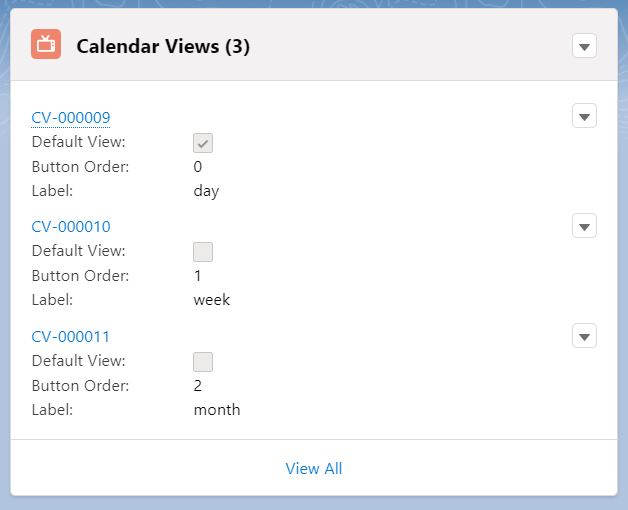Expand the Calendar Views header actions dropdown
Viewport: 628px width, 510px height.
584,46
